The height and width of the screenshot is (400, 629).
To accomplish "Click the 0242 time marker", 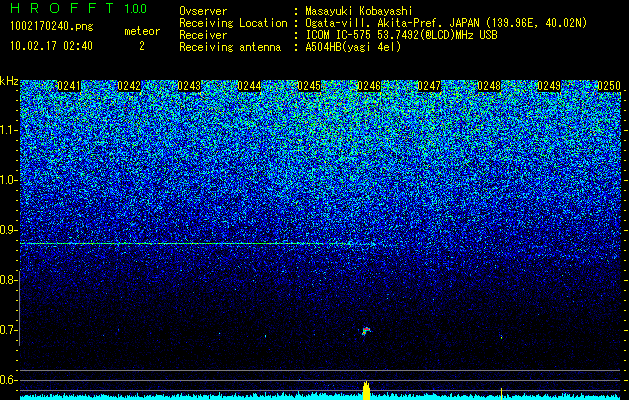I will point(129,86).
